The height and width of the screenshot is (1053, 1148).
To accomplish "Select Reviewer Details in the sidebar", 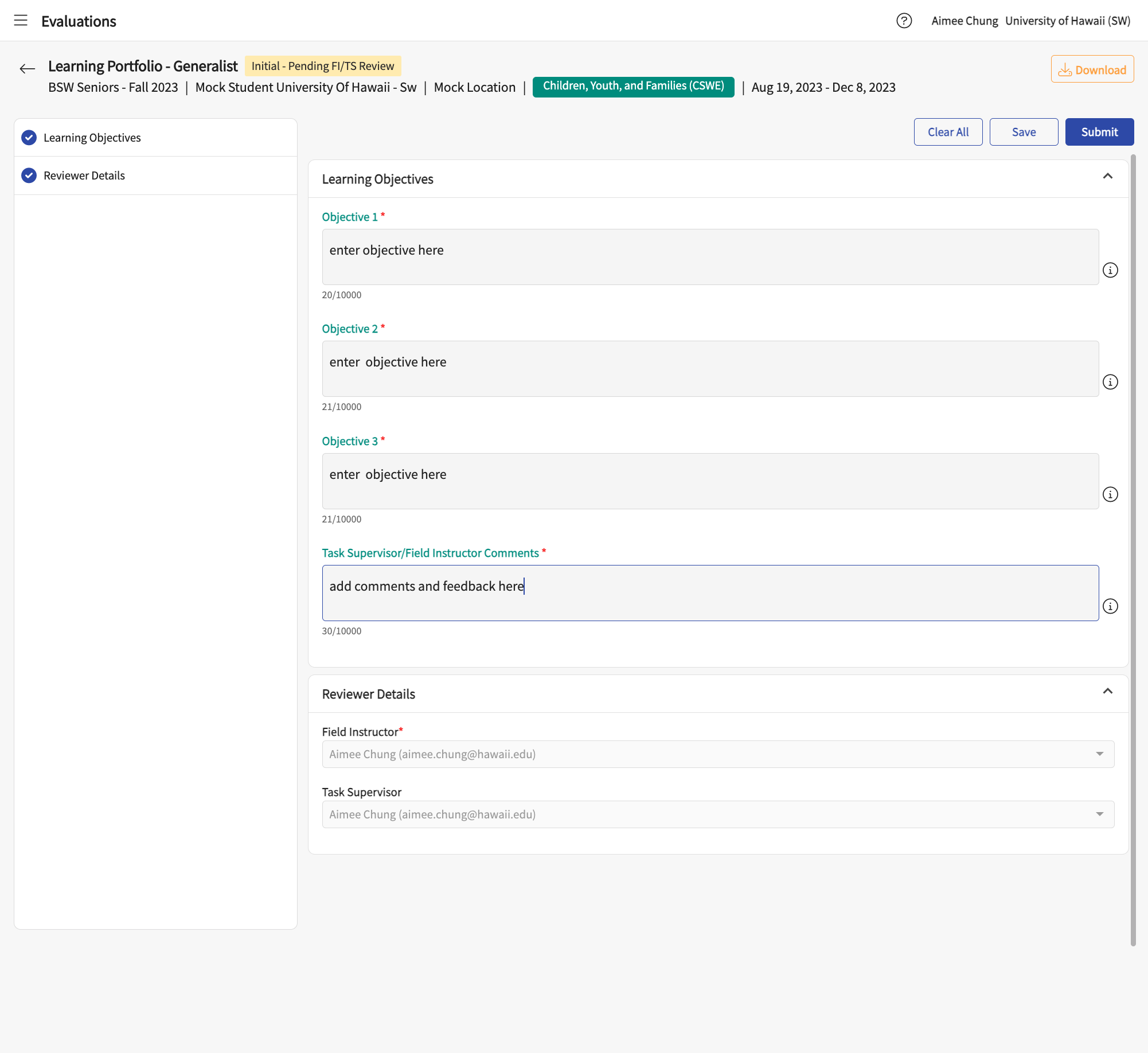I will pos(155,175).
